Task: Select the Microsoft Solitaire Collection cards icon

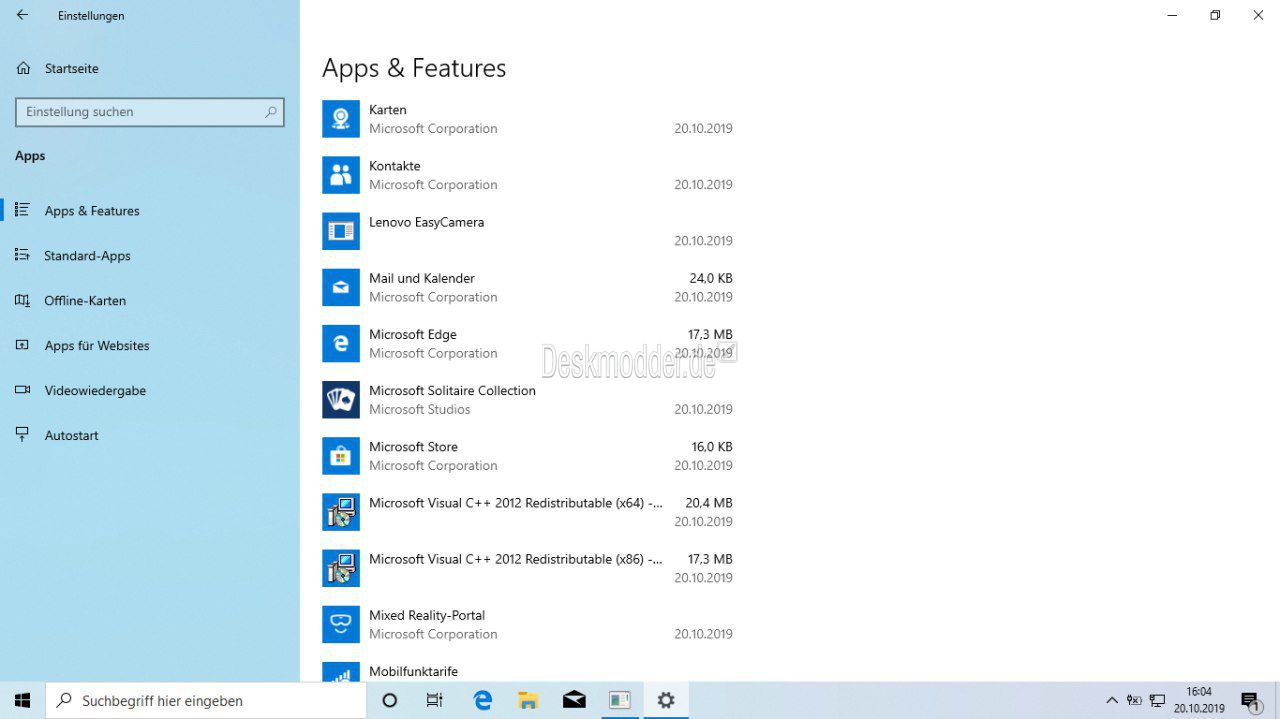Action: pyautogui.click(x=341, y=399)
